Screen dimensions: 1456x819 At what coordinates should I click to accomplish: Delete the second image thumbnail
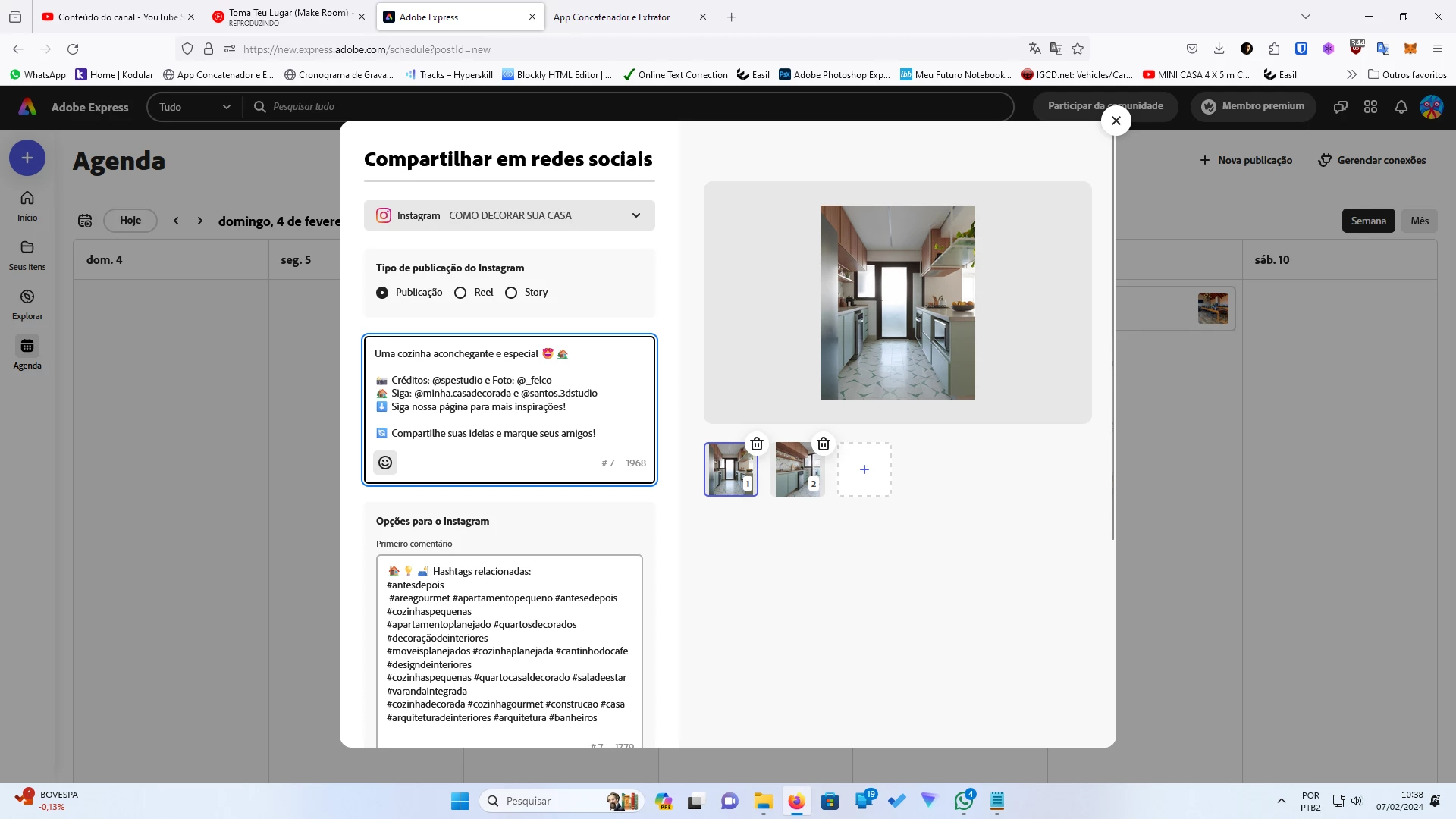tap(824, 444)
